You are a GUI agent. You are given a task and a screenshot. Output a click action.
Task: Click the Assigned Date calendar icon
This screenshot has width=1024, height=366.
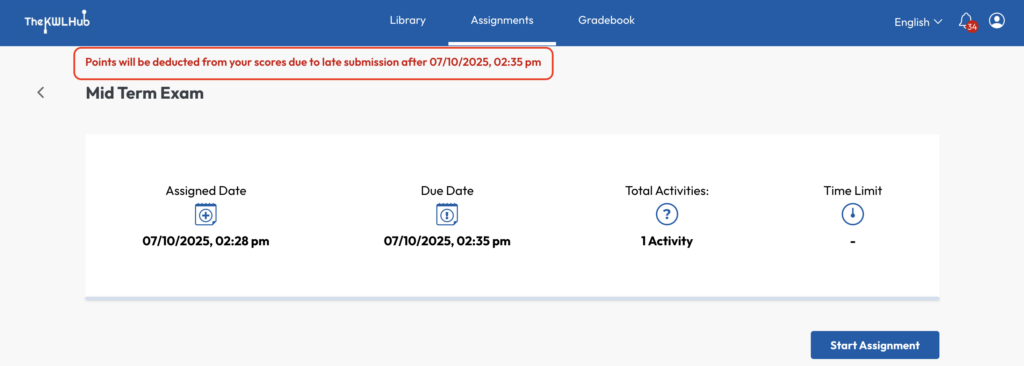[x=206, y=214]
